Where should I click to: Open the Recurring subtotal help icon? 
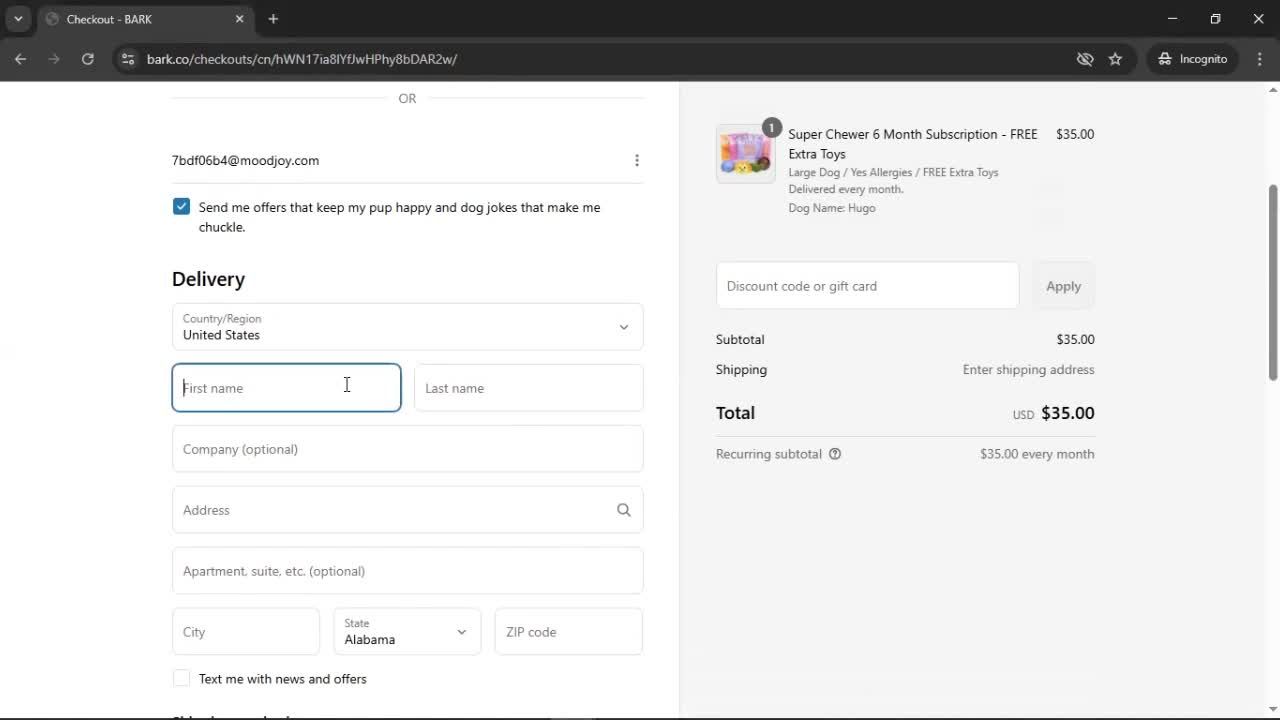[x=835, y=454]
